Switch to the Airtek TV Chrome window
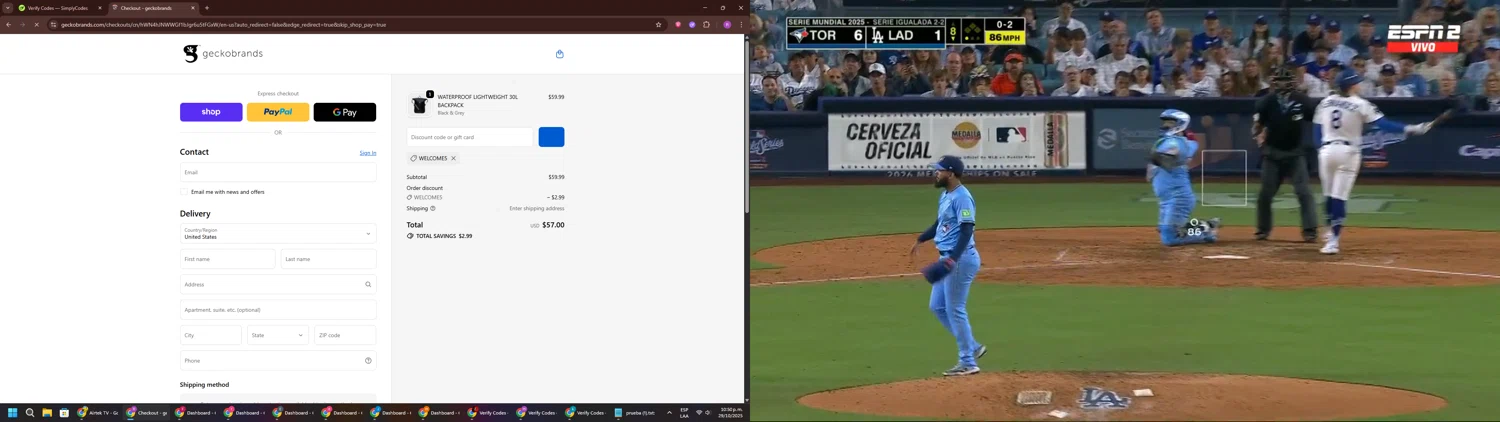Screen dimensions: 1500x422 tap(98, 413)
